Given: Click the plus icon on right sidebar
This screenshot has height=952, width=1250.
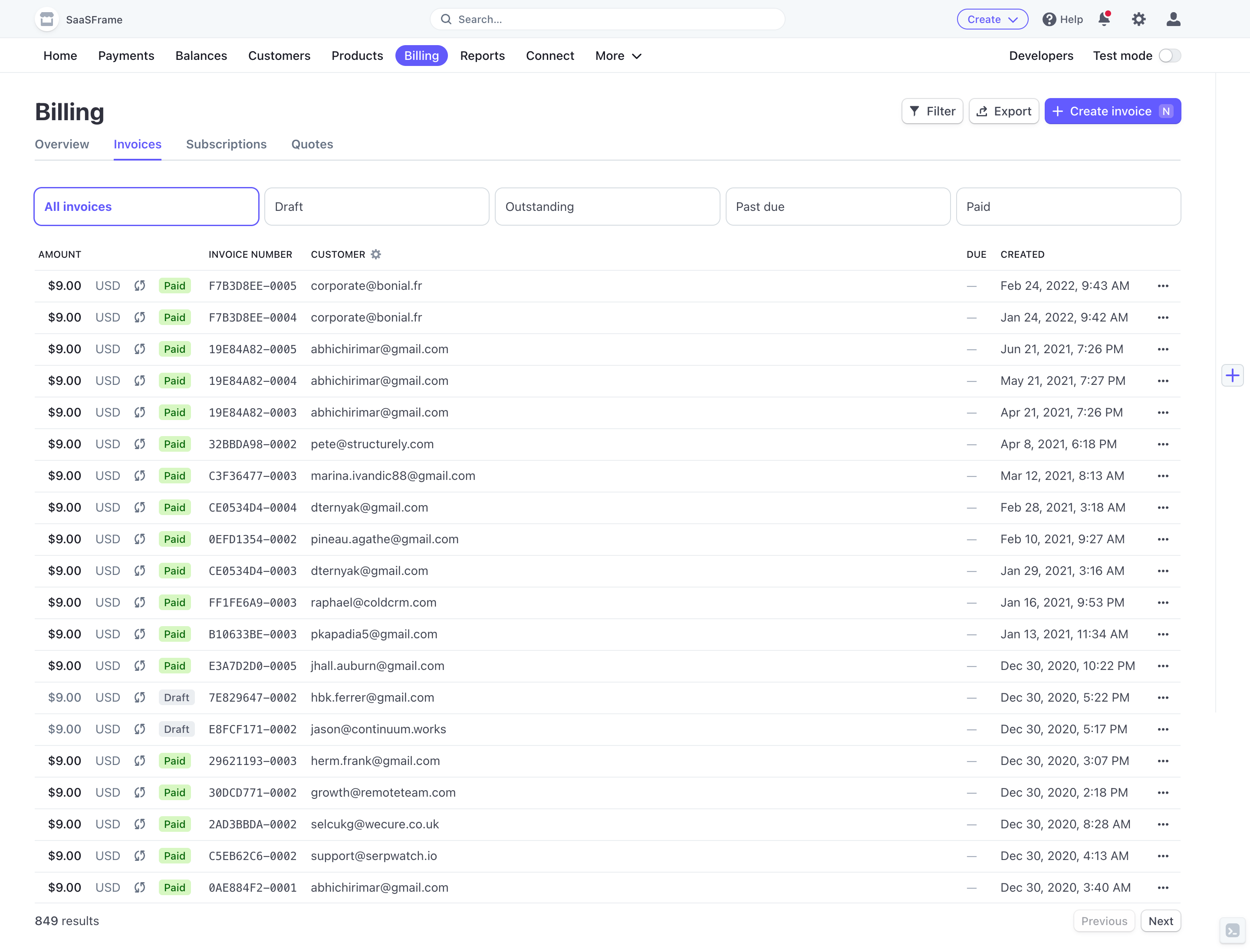Looking at the screenshot, I should click(x=1233, y=375).
